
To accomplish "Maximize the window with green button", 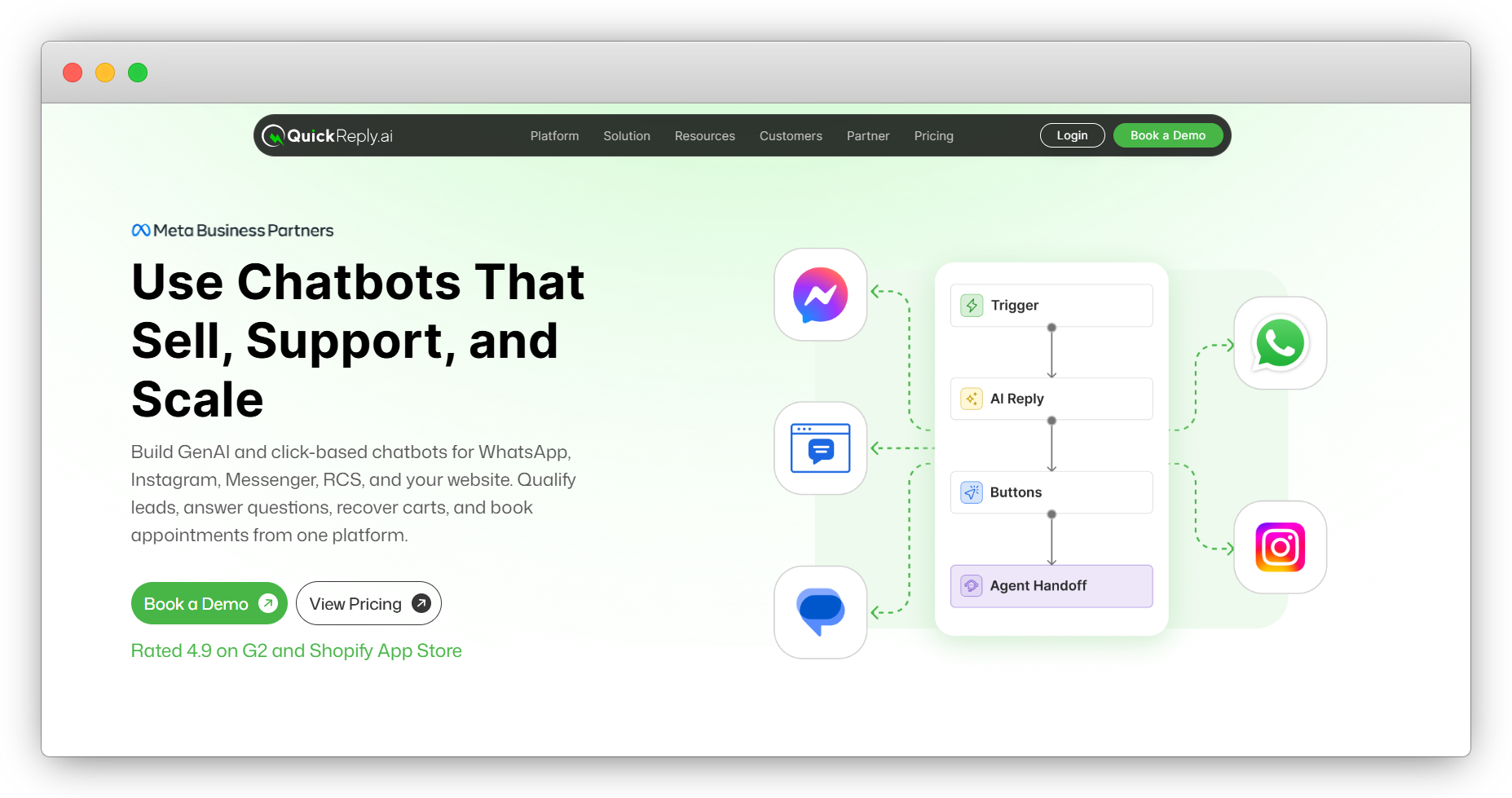I will (138, 73).
